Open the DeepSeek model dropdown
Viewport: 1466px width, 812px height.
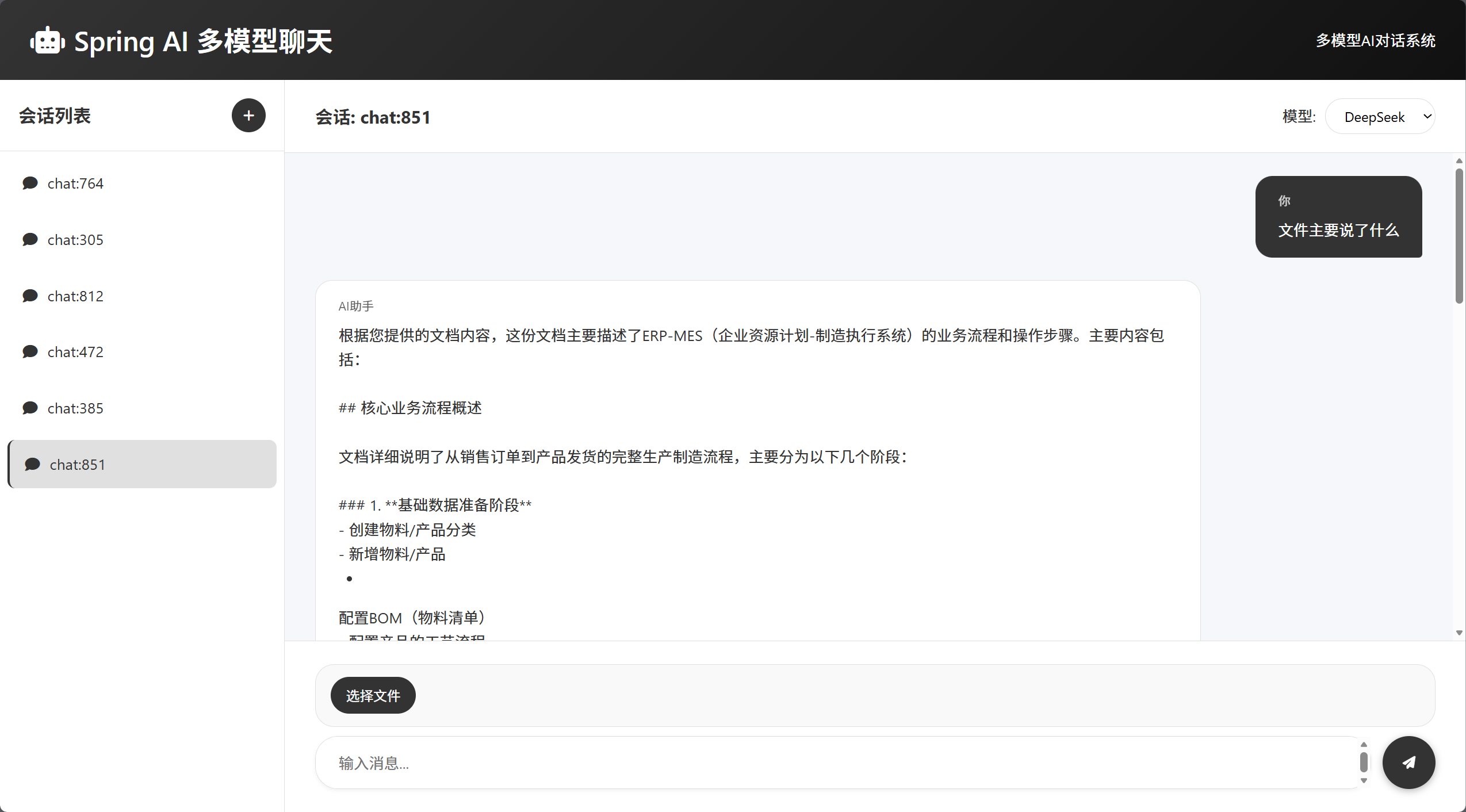tap(1380, 116)
